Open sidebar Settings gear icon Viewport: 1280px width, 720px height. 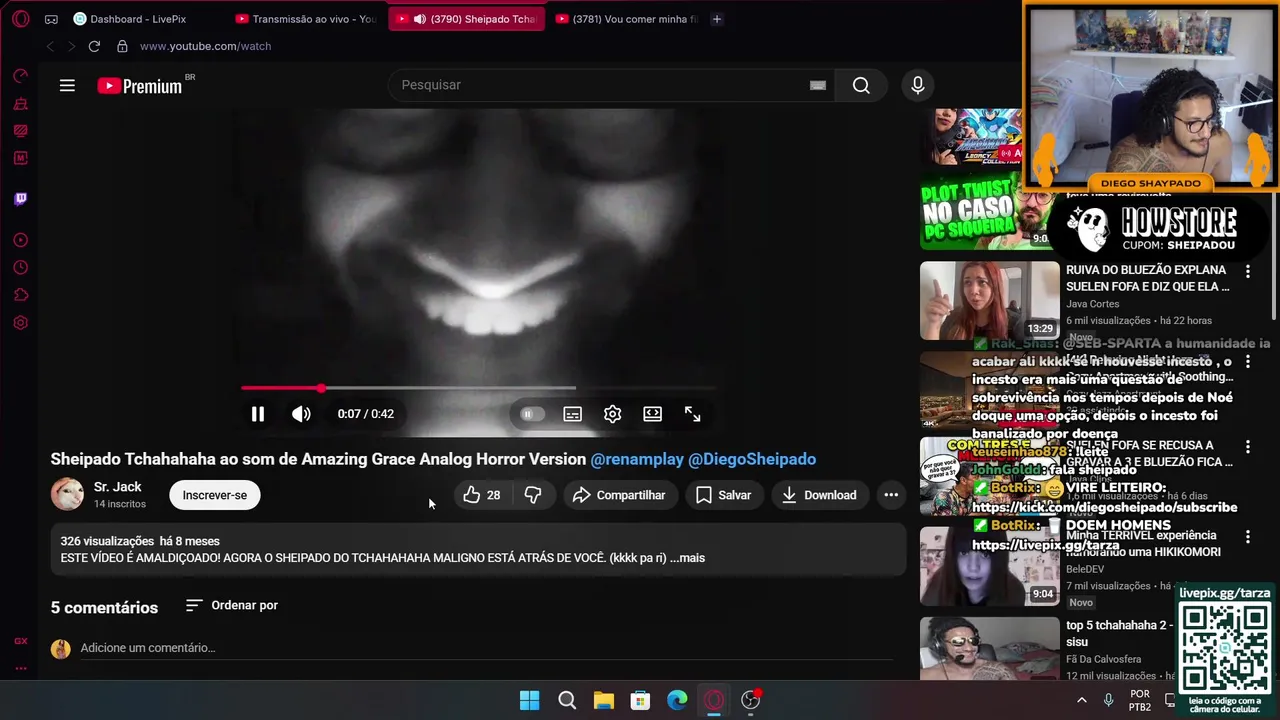(20, 323)
